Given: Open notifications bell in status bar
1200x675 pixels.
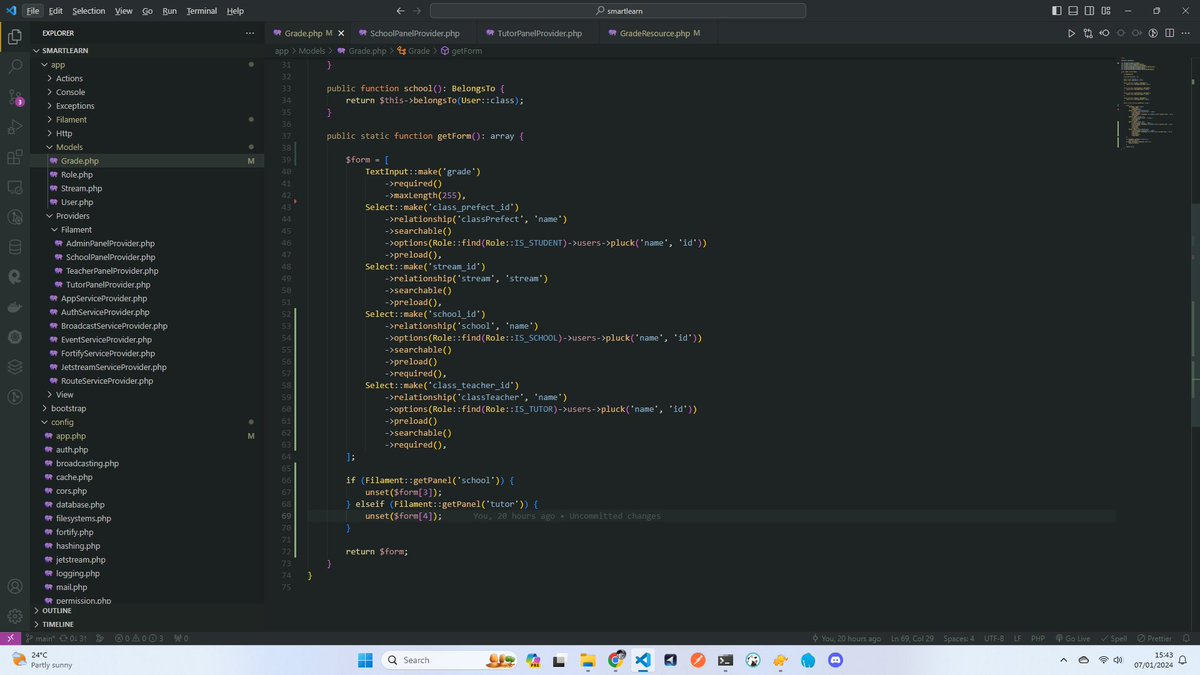Looking at the screenshot, I should click(x=1186, y=638).
